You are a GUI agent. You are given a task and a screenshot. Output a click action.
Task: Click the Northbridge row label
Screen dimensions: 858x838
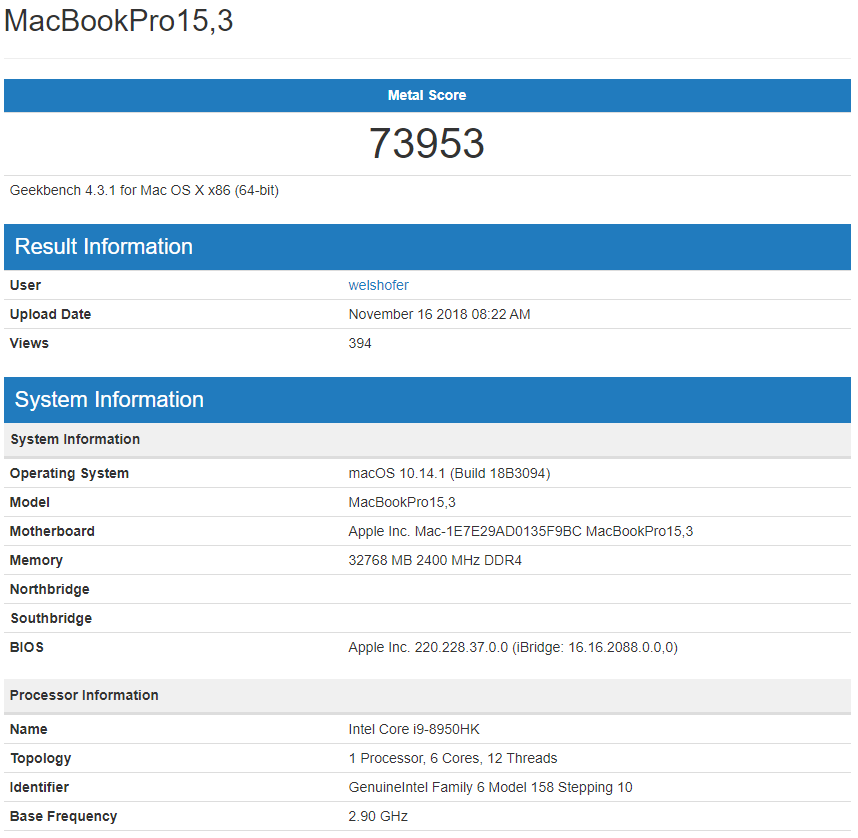50,590
